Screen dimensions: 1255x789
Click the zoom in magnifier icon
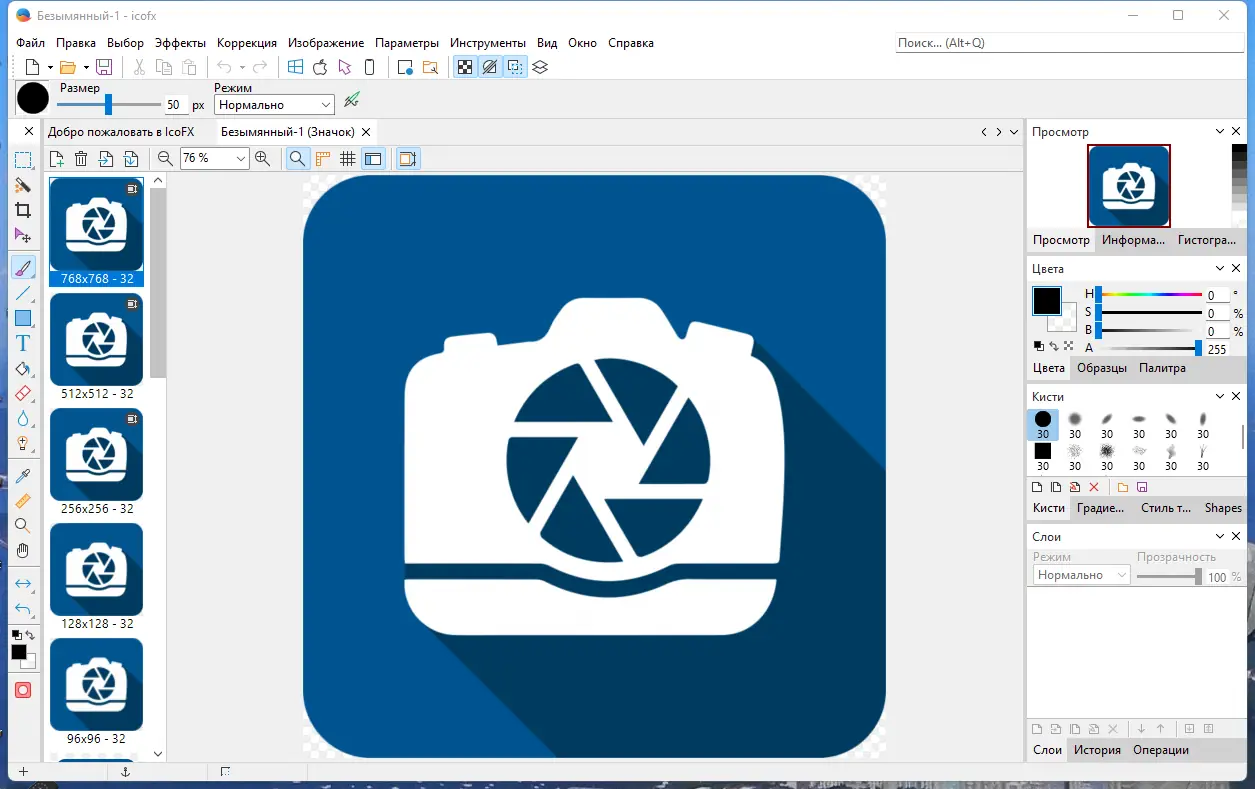[263, 158]
